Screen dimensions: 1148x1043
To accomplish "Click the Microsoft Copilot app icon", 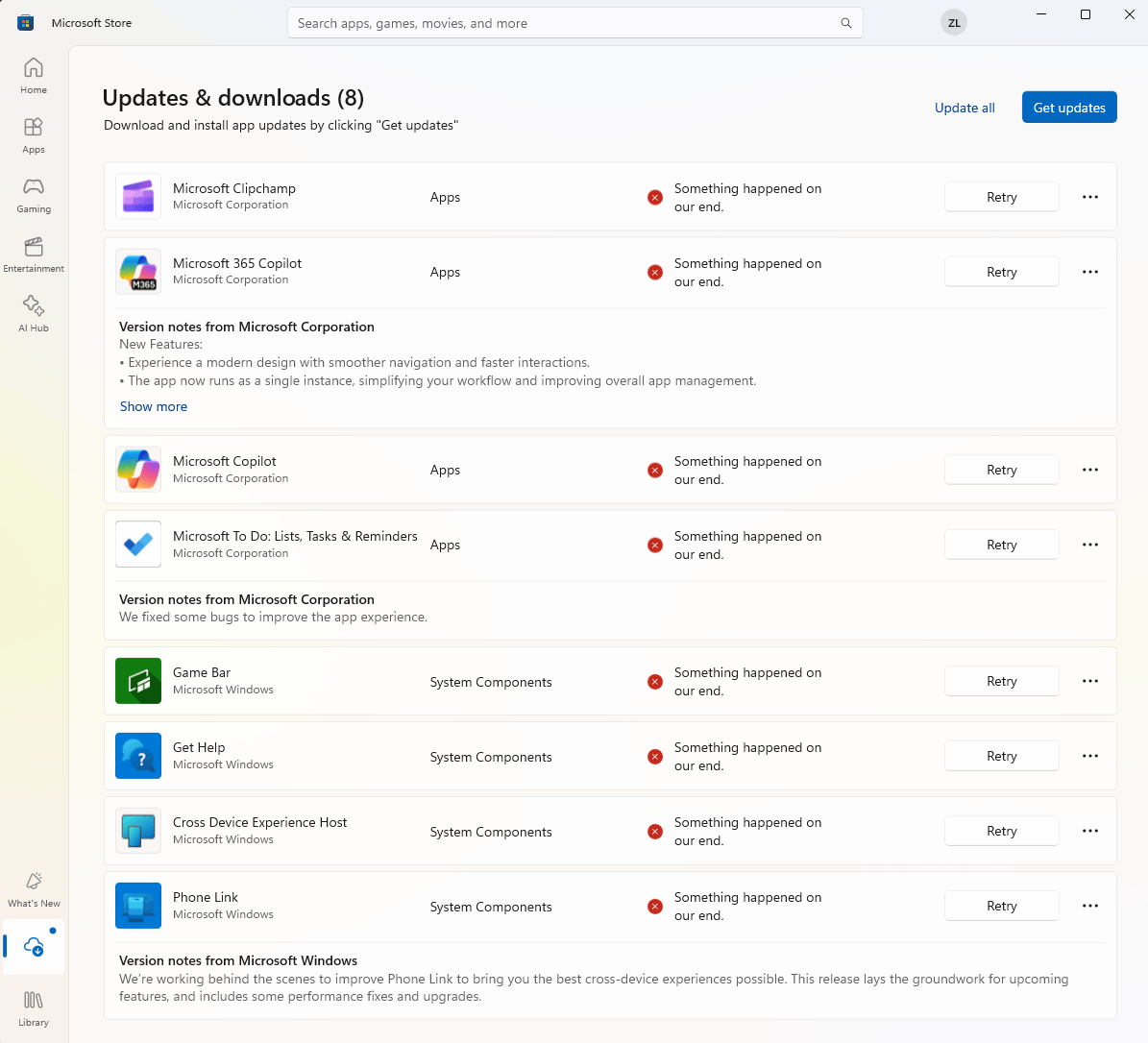I will 138,470.
